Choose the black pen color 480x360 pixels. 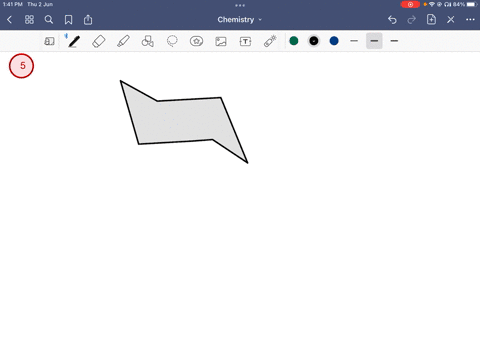(x=314, y=41)
